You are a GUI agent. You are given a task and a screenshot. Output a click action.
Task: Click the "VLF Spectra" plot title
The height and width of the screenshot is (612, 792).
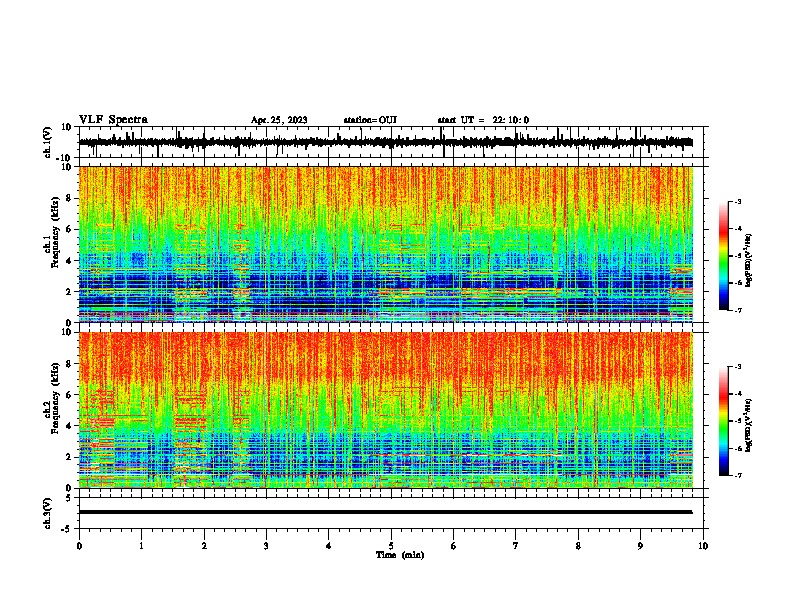pyautogui.click(x=113, y=119)
